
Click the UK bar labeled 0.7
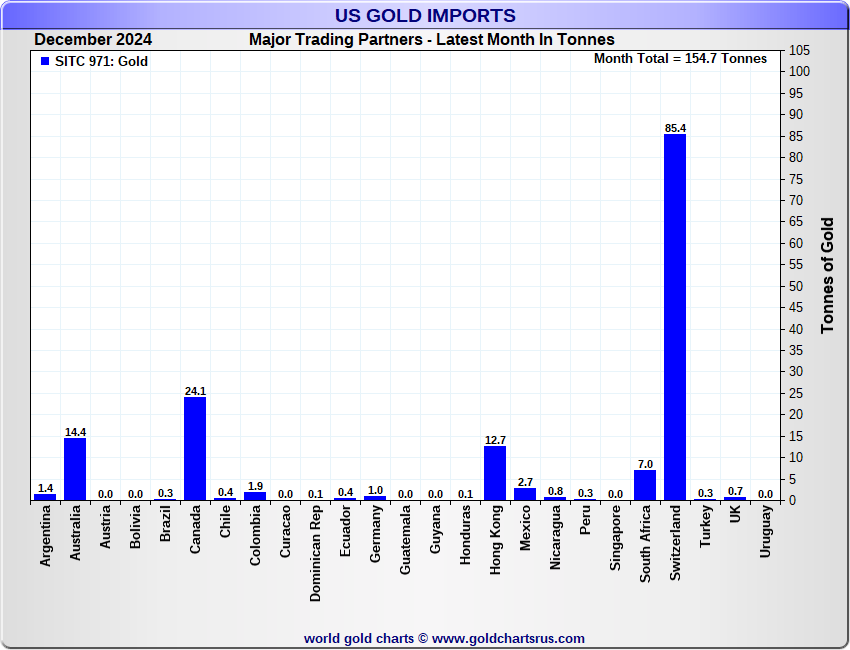pos(735,499)
